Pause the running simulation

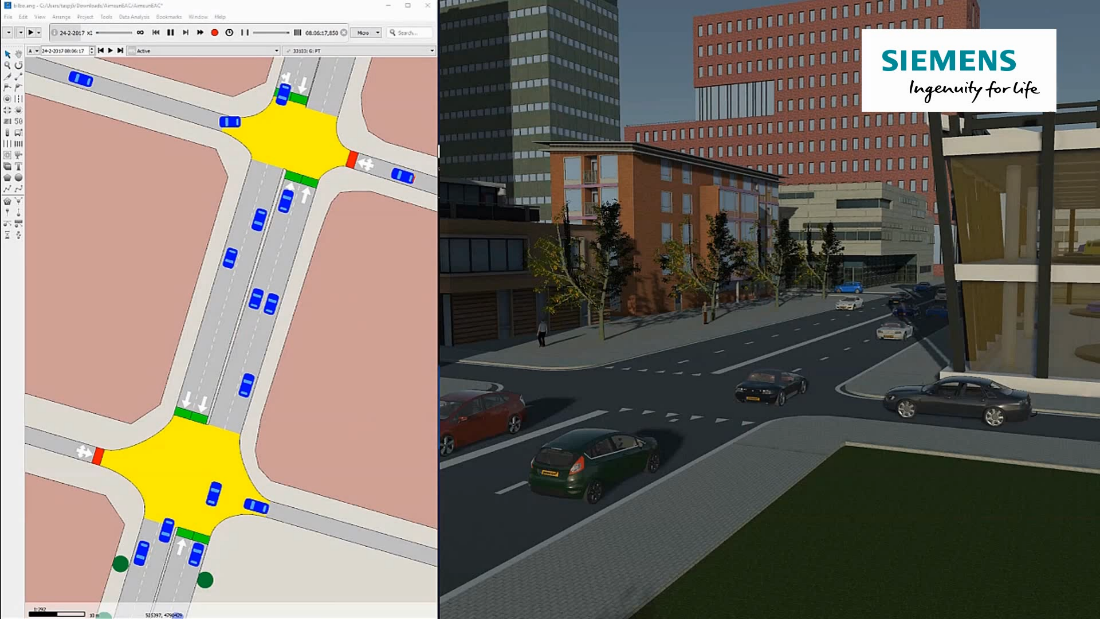click(171, 33)
